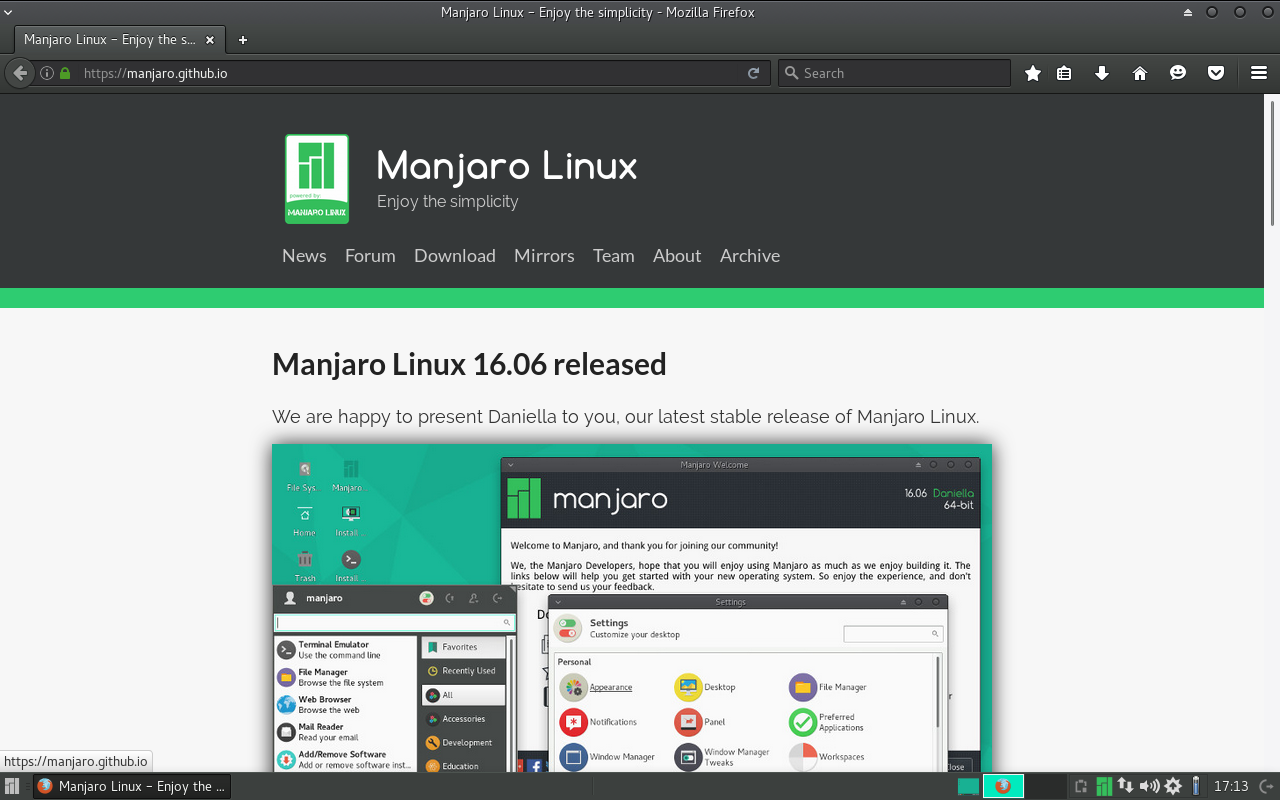Click the gear-shaped tray icon
This screenshot has height=800, width=1280.
[1173, 786]
